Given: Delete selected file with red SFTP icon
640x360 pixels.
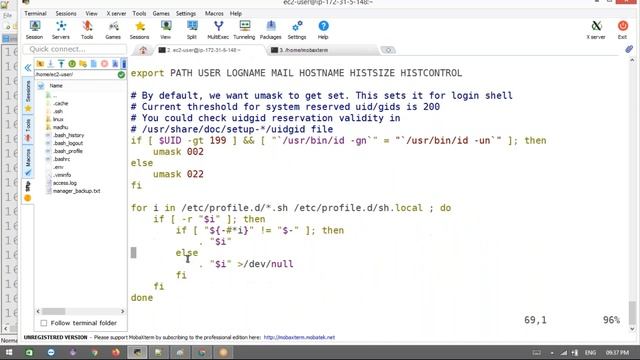Looking at the screenshot, I should pyautogui.click(x=104, y=64).
